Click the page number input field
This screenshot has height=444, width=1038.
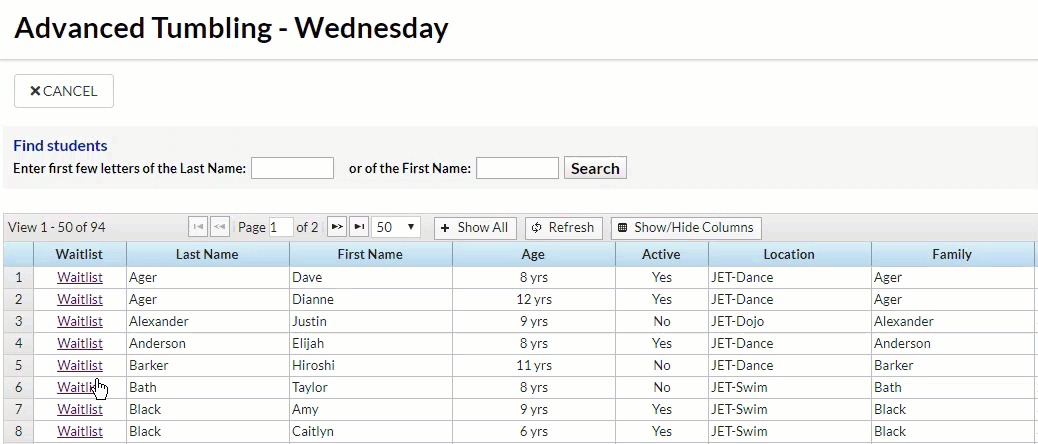click(x=281, y=228)
